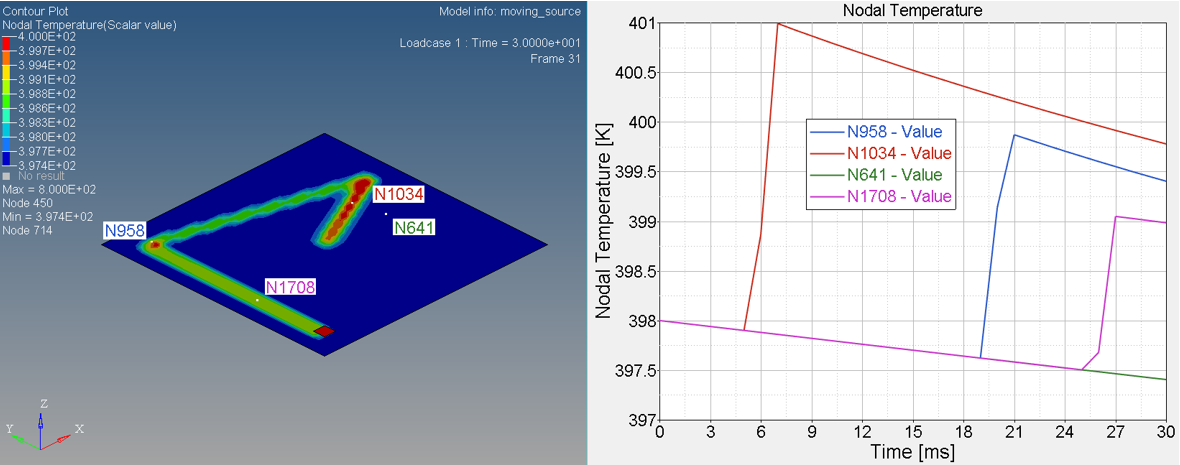Click the gray No result legend square
The height and width of the screenshot is (465, 1180).
coord(7,176)
